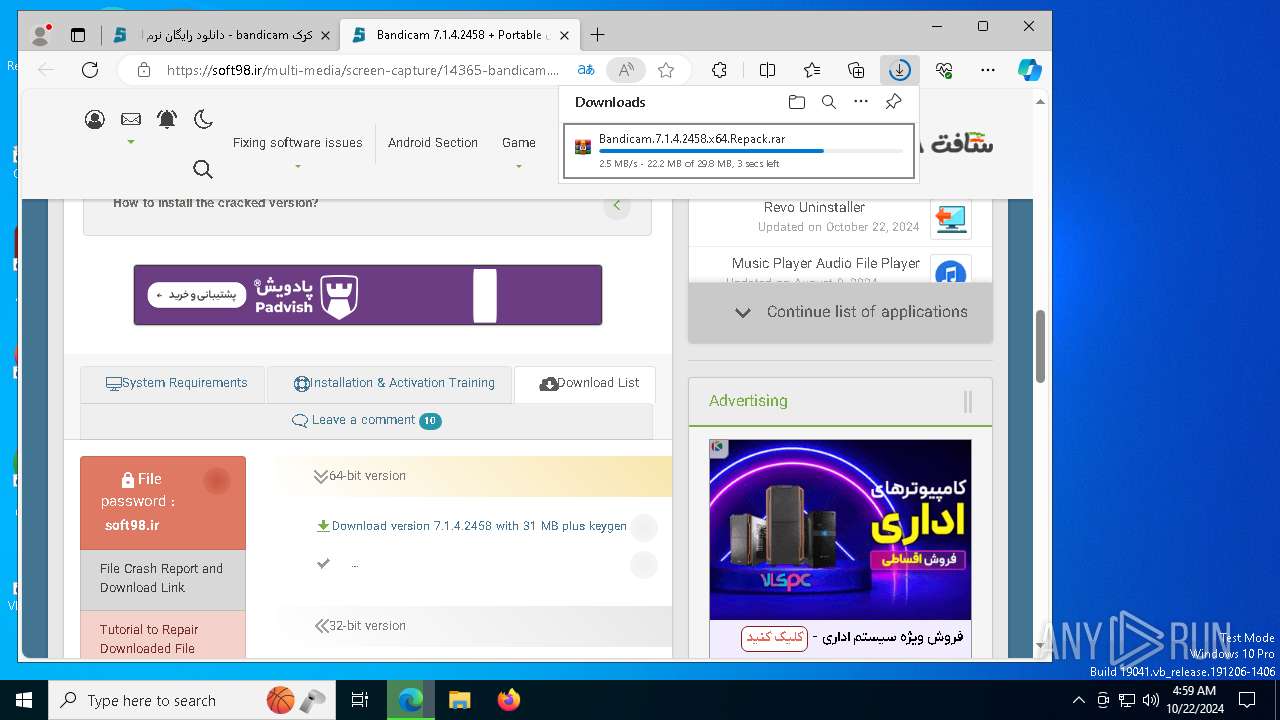Open the Leave a comment tab

coord(366,421)
